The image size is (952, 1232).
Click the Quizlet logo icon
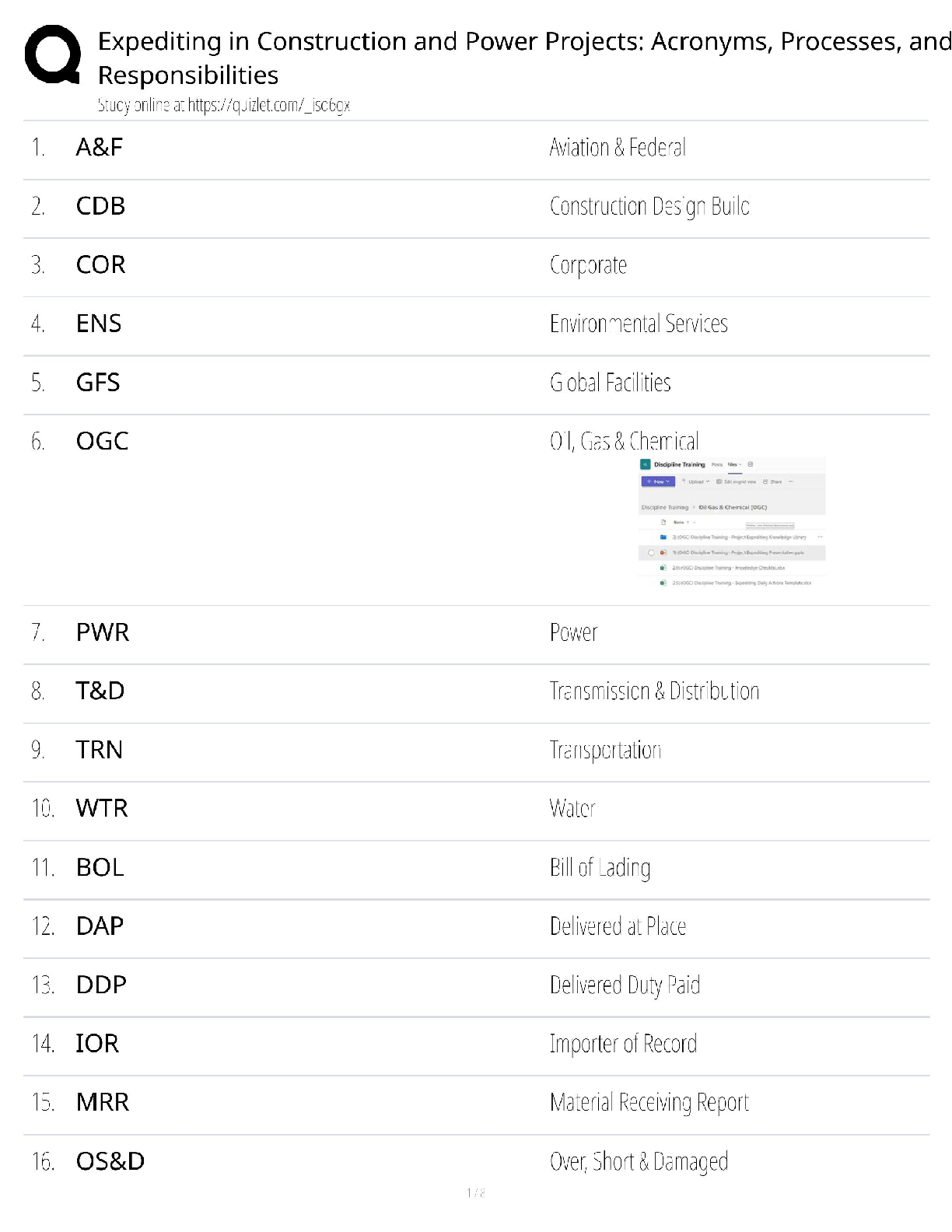(x=53, y=54)
